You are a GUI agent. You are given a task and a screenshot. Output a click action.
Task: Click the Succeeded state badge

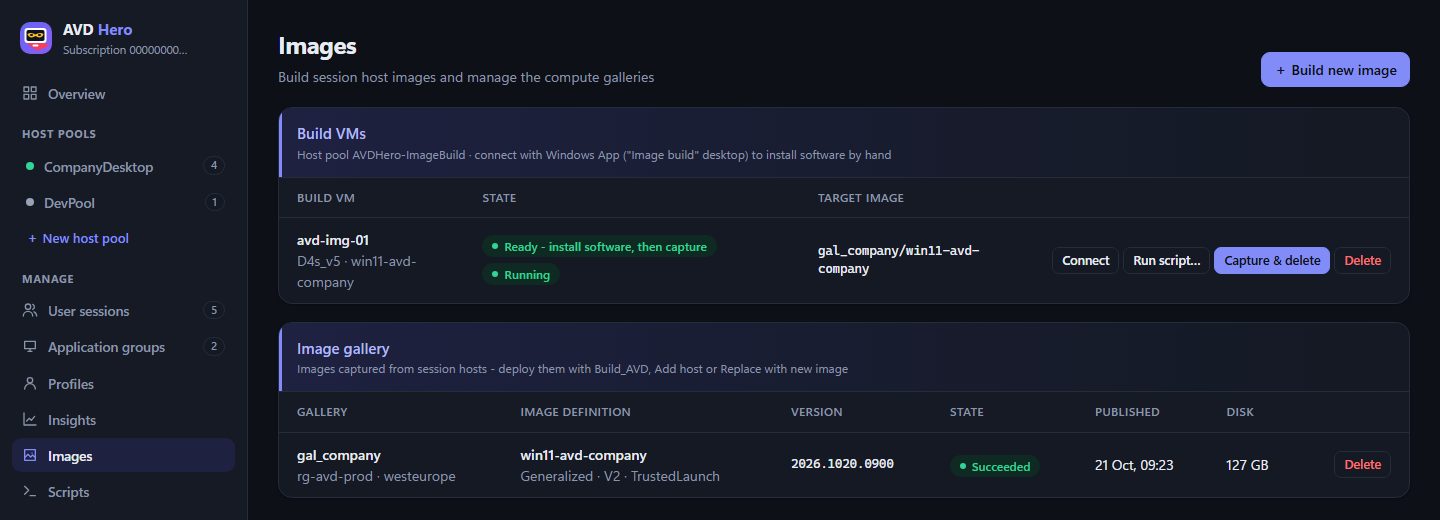(995, 466)
